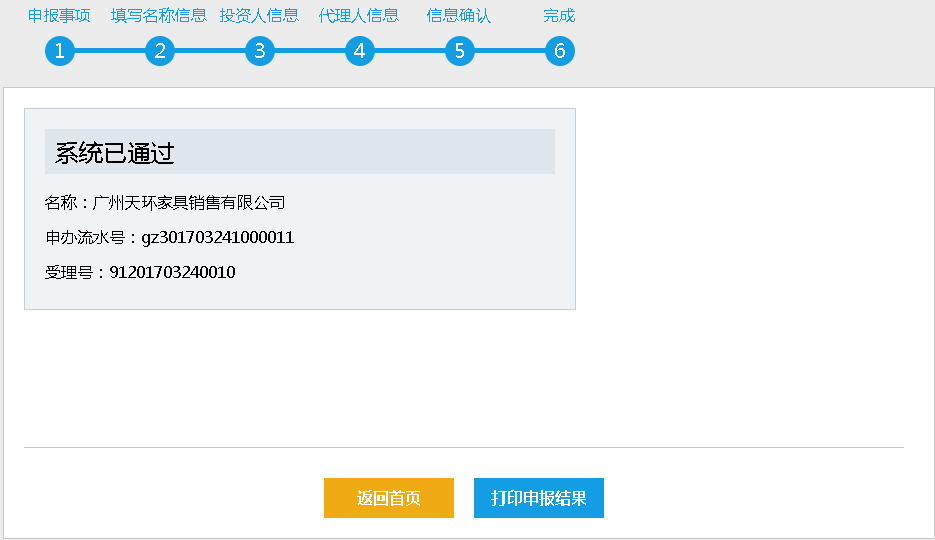Viewport: 935px width, 540px height.
Task: Click the company name 广州天环家具销售有限公司
Action: click(189, 203)
